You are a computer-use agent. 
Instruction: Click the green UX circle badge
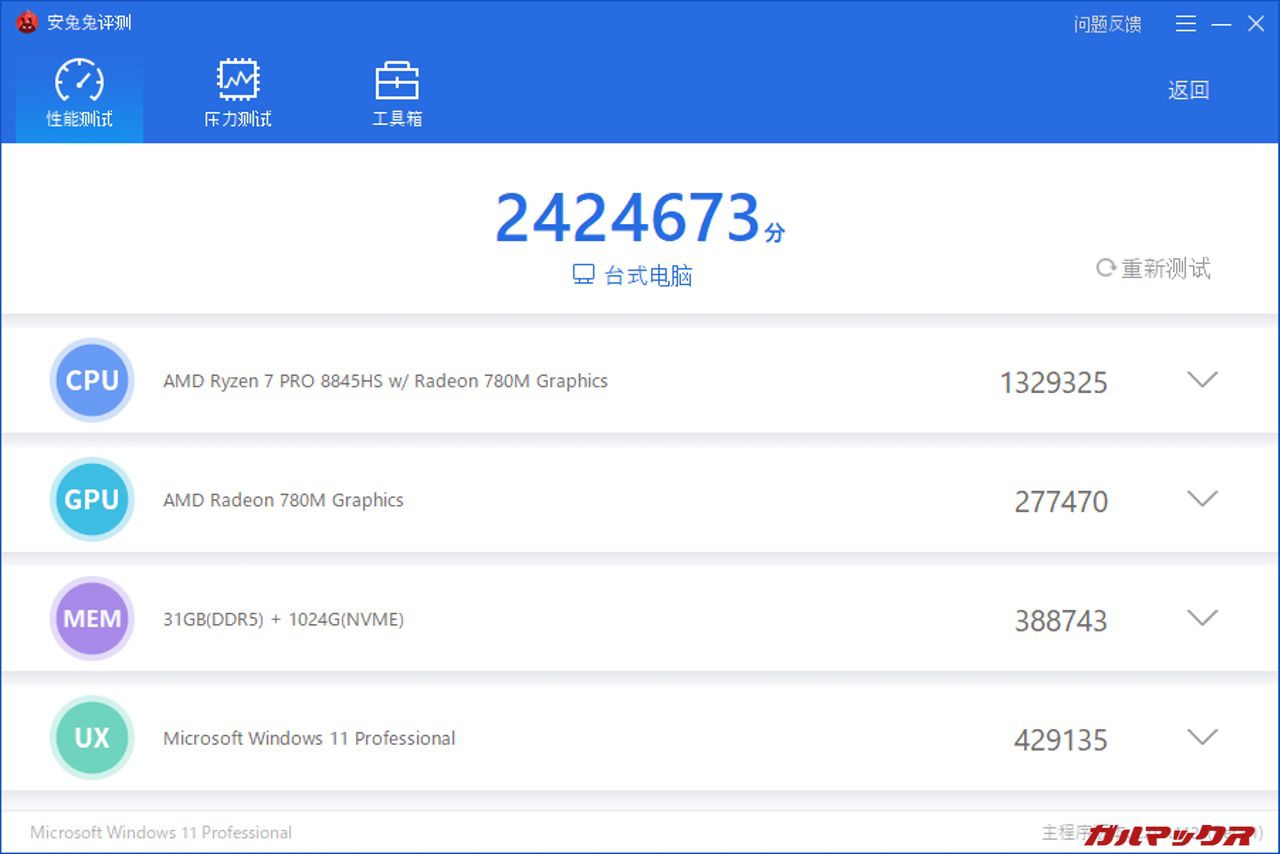(92, 738)
